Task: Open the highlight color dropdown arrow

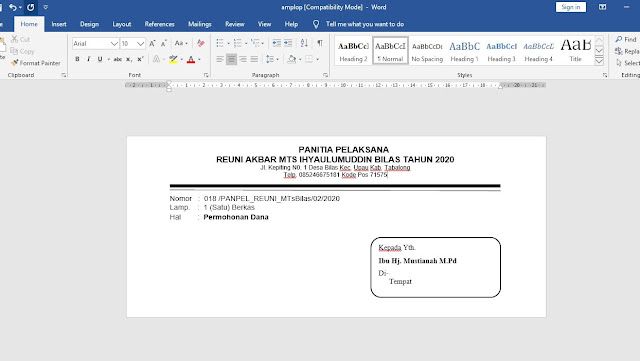Action: click(x=182, y=60)
